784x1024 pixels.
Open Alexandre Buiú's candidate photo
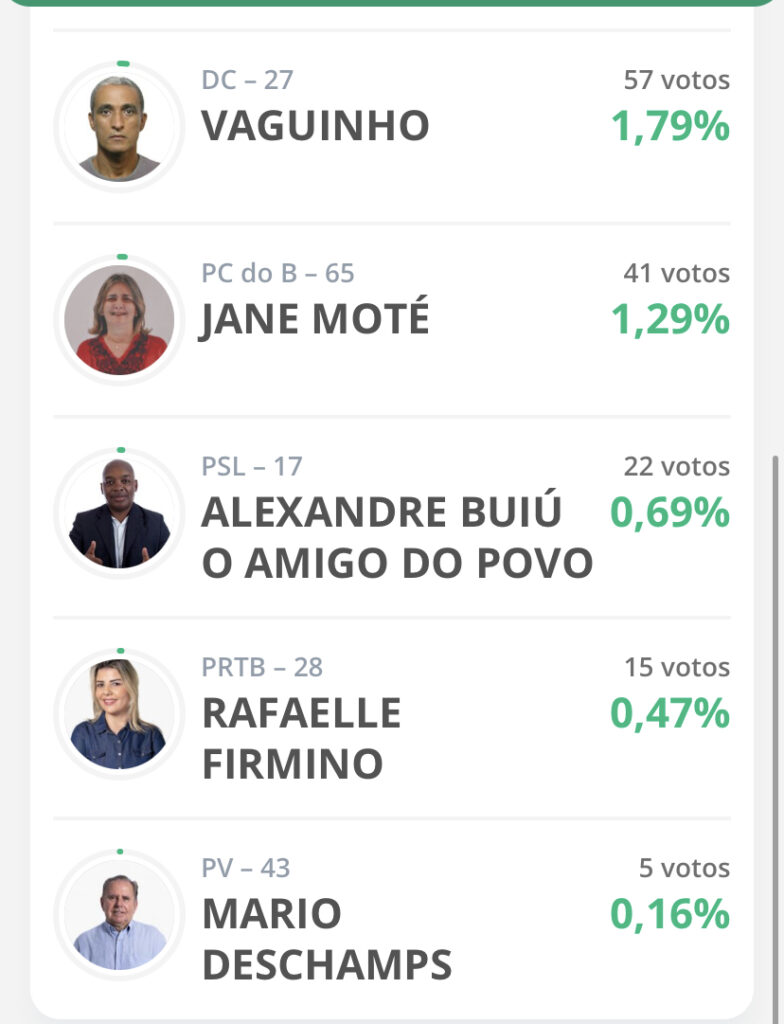[120, 513]
